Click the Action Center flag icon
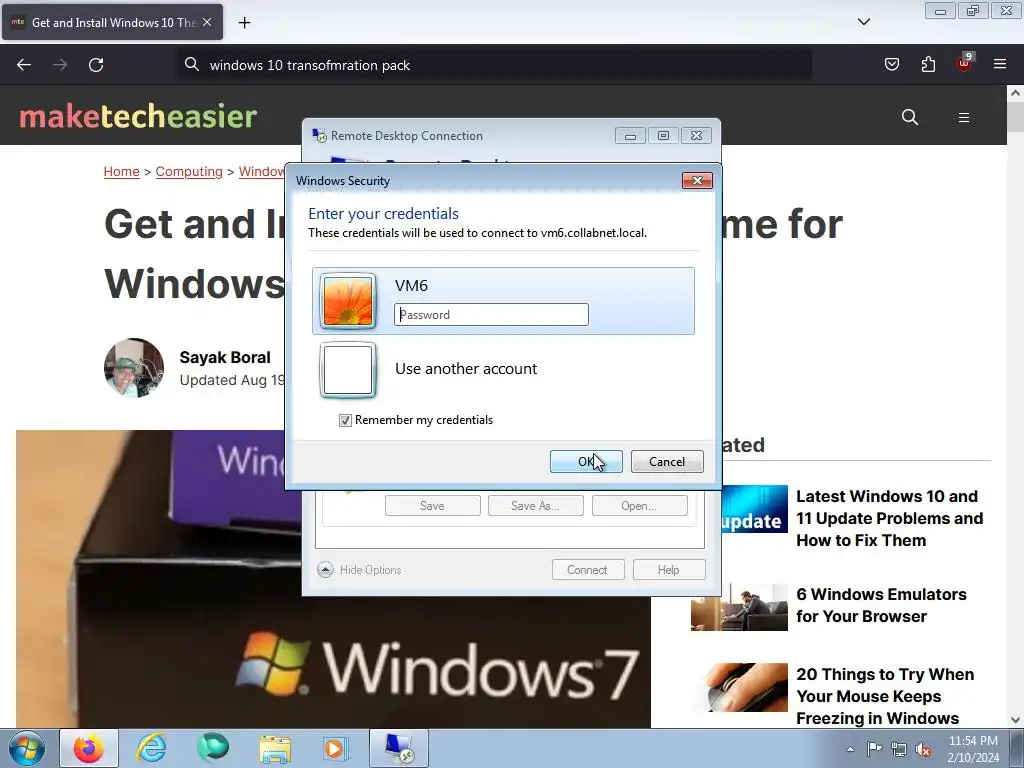Viewport: 1024px width, 768px height. click(874, 749)
